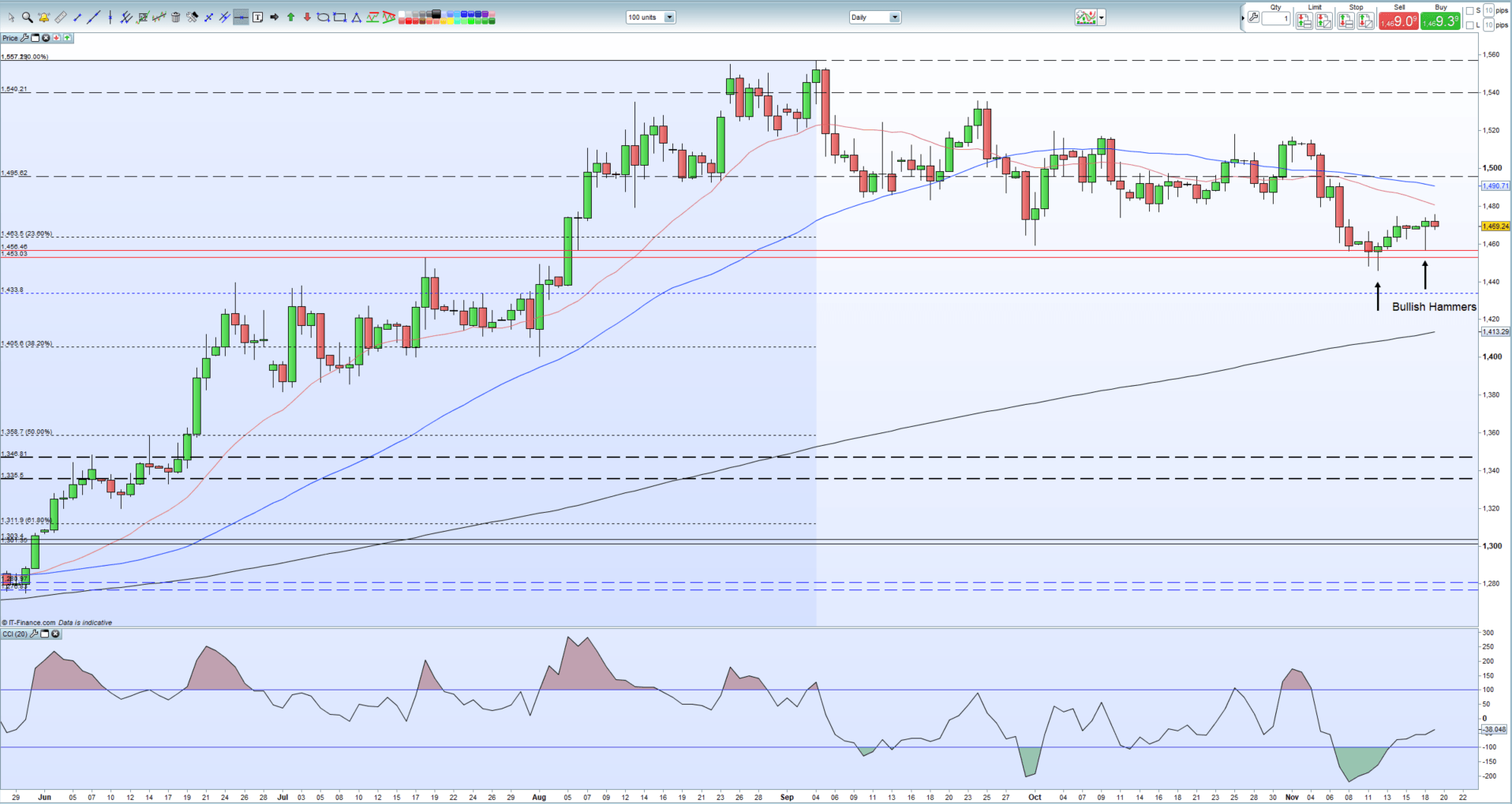The width and height of the screenshot is (1512, 804).
Task: Click the 1,490.71 blue price tag
Action: tap(1495, 186)
